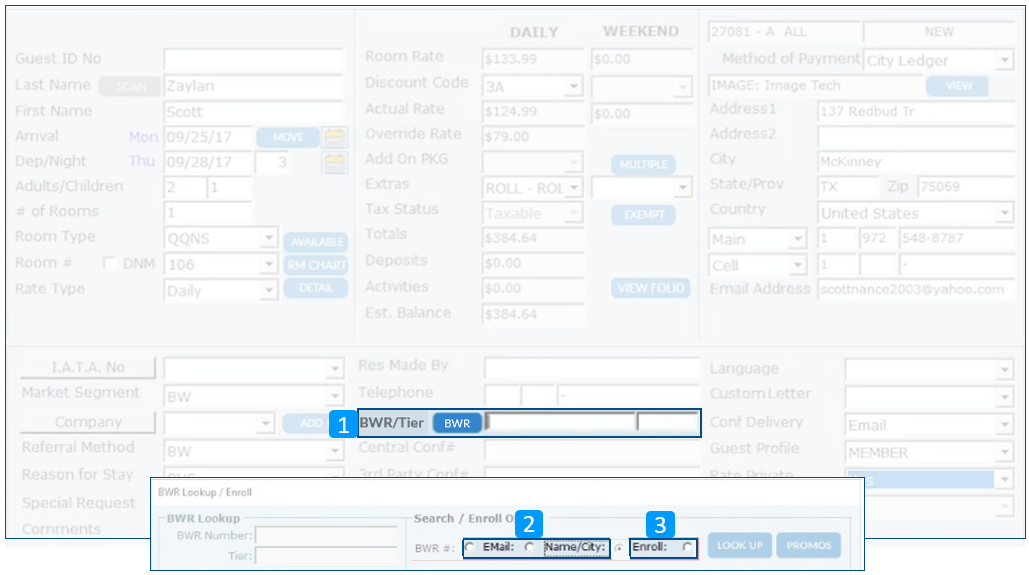Screen dimensions: 1029x575
Task: Click the Guest ID No input field
Action: (253, 60)
